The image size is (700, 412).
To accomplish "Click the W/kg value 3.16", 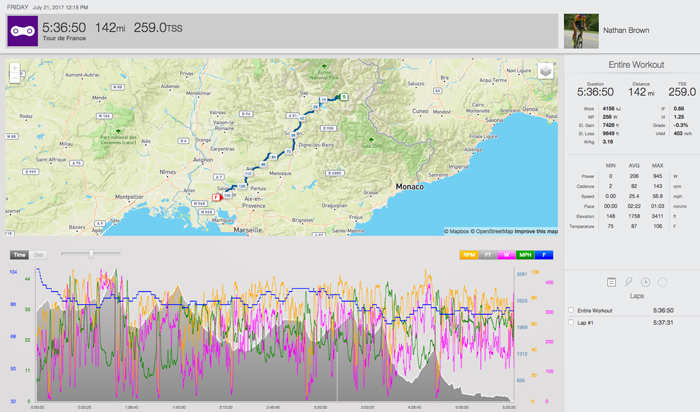I will pos(608,142).
